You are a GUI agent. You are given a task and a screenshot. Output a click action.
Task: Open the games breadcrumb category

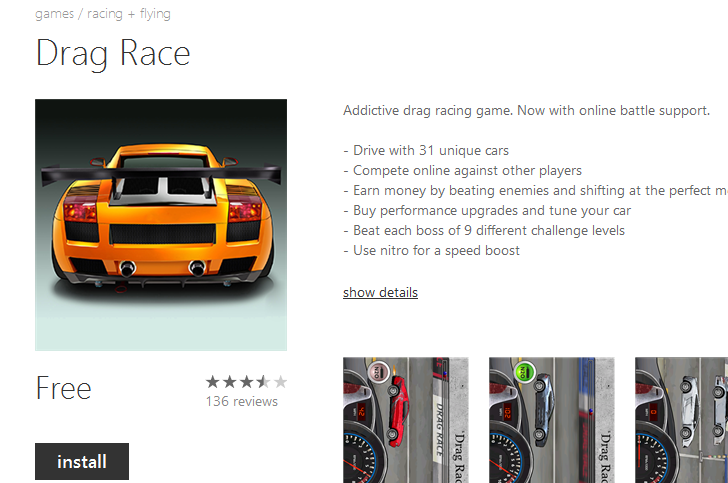(54, 14)
